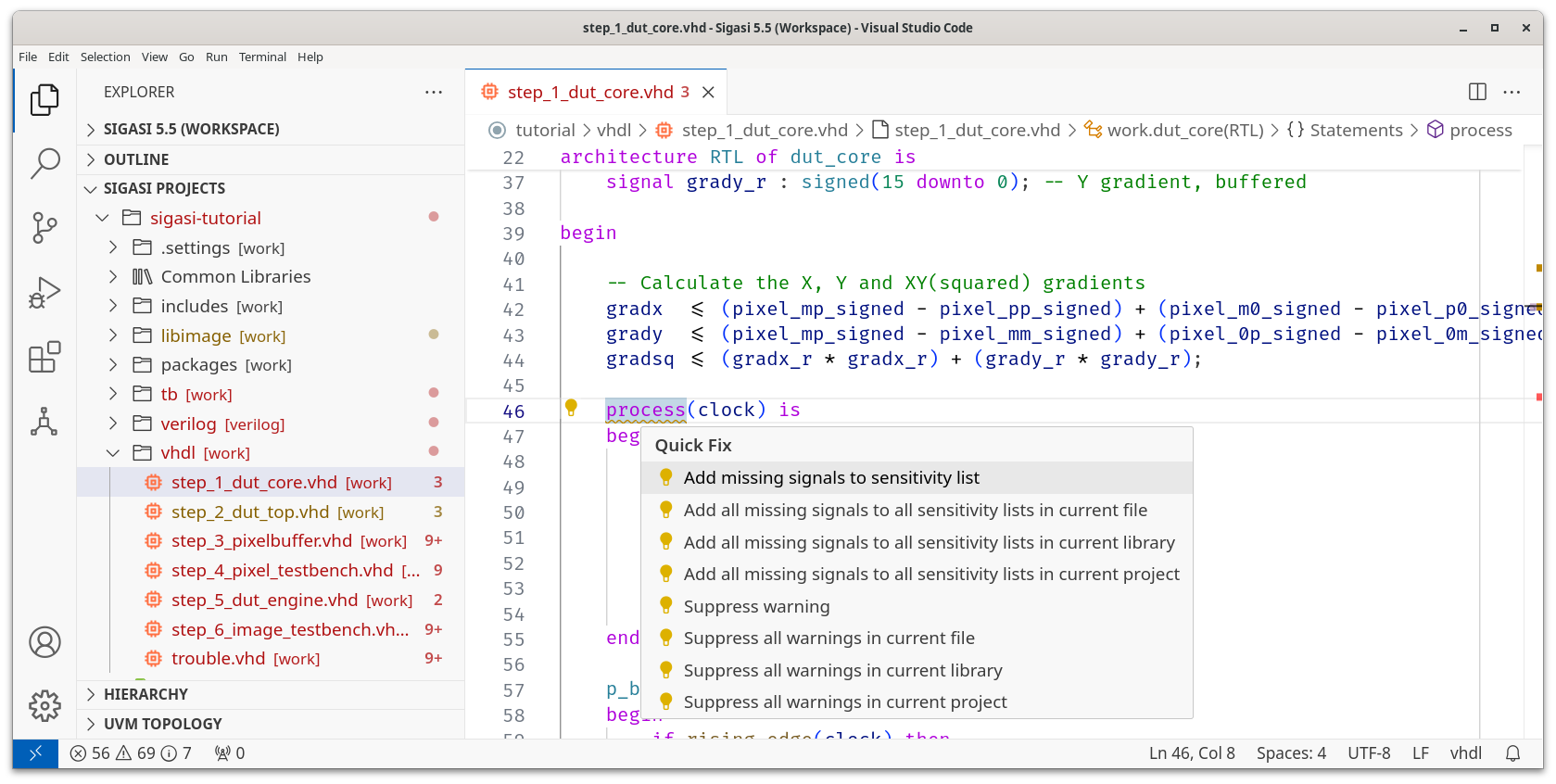
Task: Open the Manage gear icon
Action: pyautogui.click(x=44, y=706)
